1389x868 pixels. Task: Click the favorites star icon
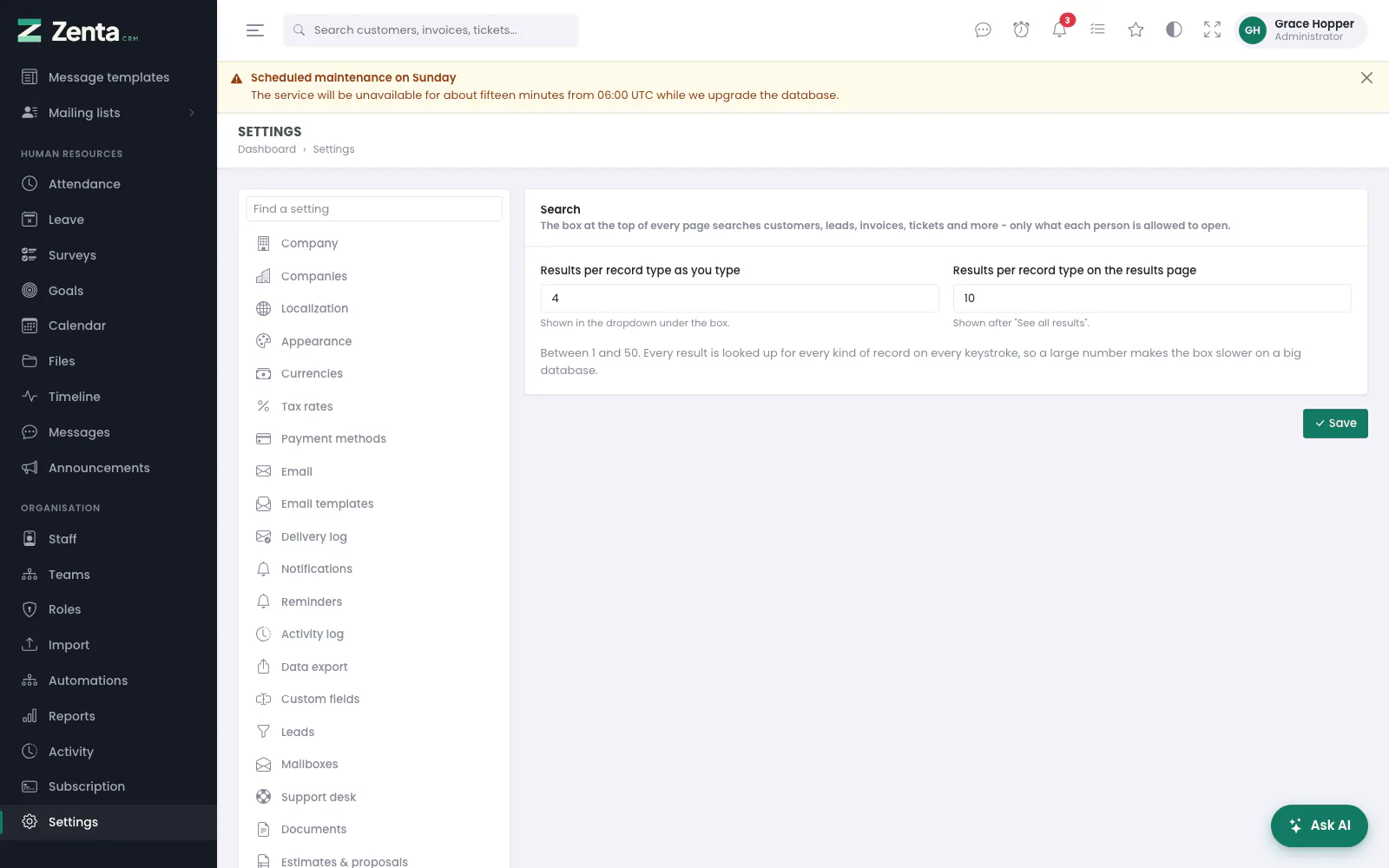tap(1136, 30)
